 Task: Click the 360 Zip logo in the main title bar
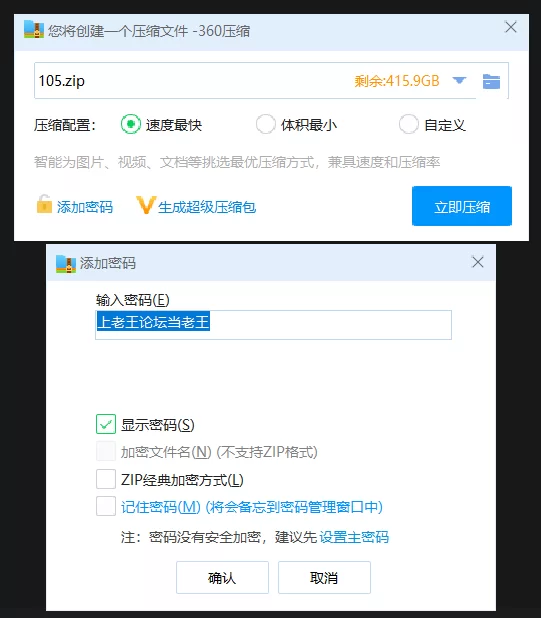(x=33, y=30)
